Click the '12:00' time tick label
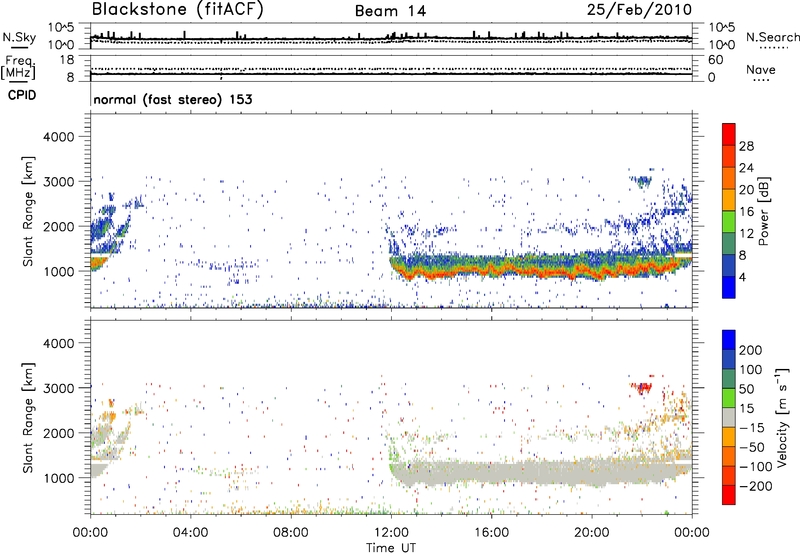This screenshot has height=554, width=800. (x=391, y=533)
